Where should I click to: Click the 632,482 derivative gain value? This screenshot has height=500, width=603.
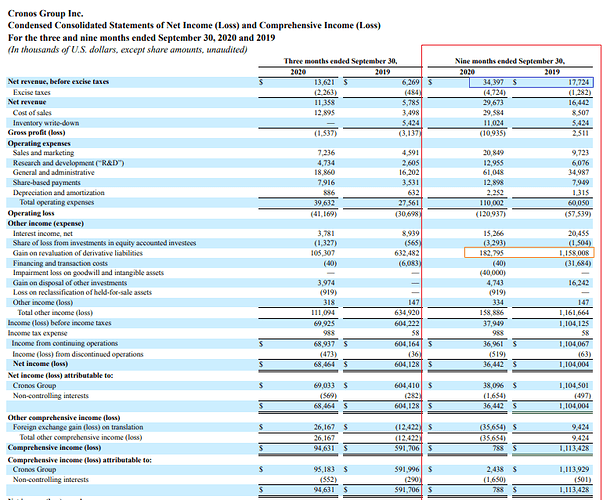tap(407, 253)
